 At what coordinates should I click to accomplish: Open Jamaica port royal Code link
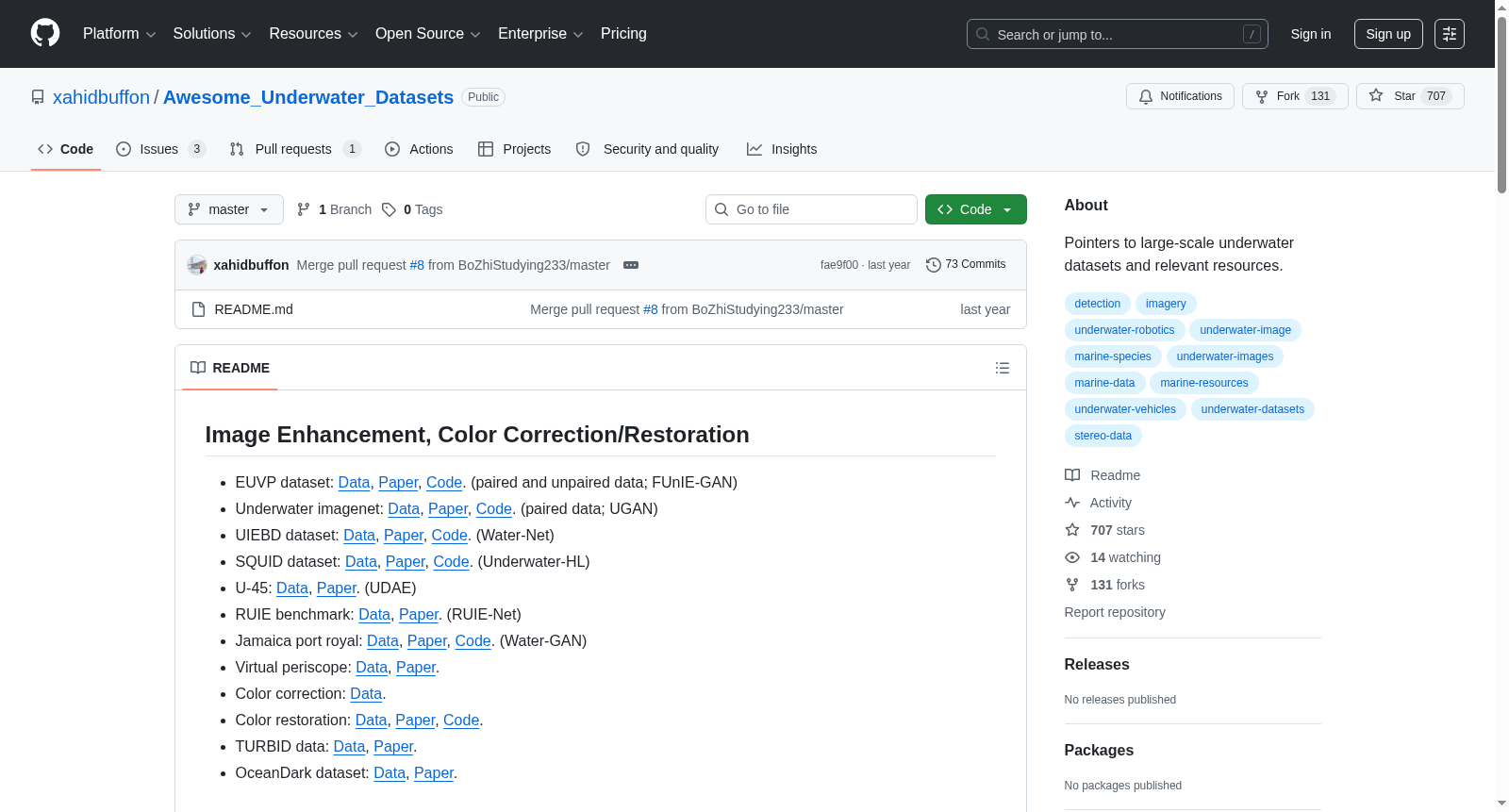tap(473, 640)
